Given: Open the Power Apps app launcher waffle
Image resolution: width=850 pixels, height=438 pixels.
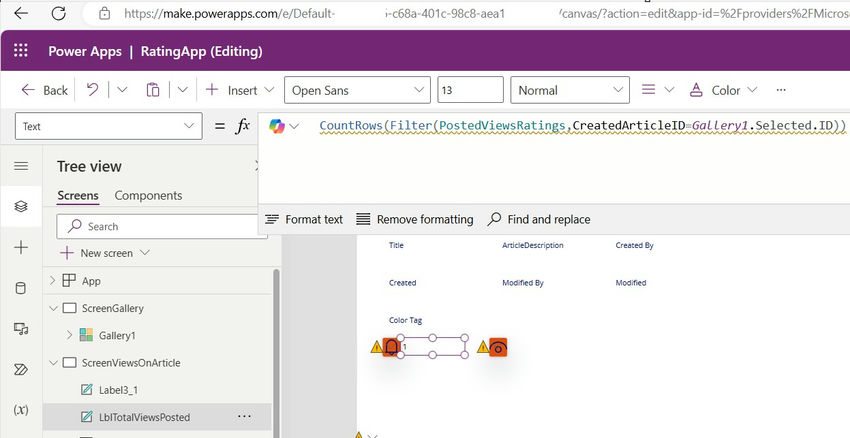Looking at the screenshot, I should click(21, 51).
